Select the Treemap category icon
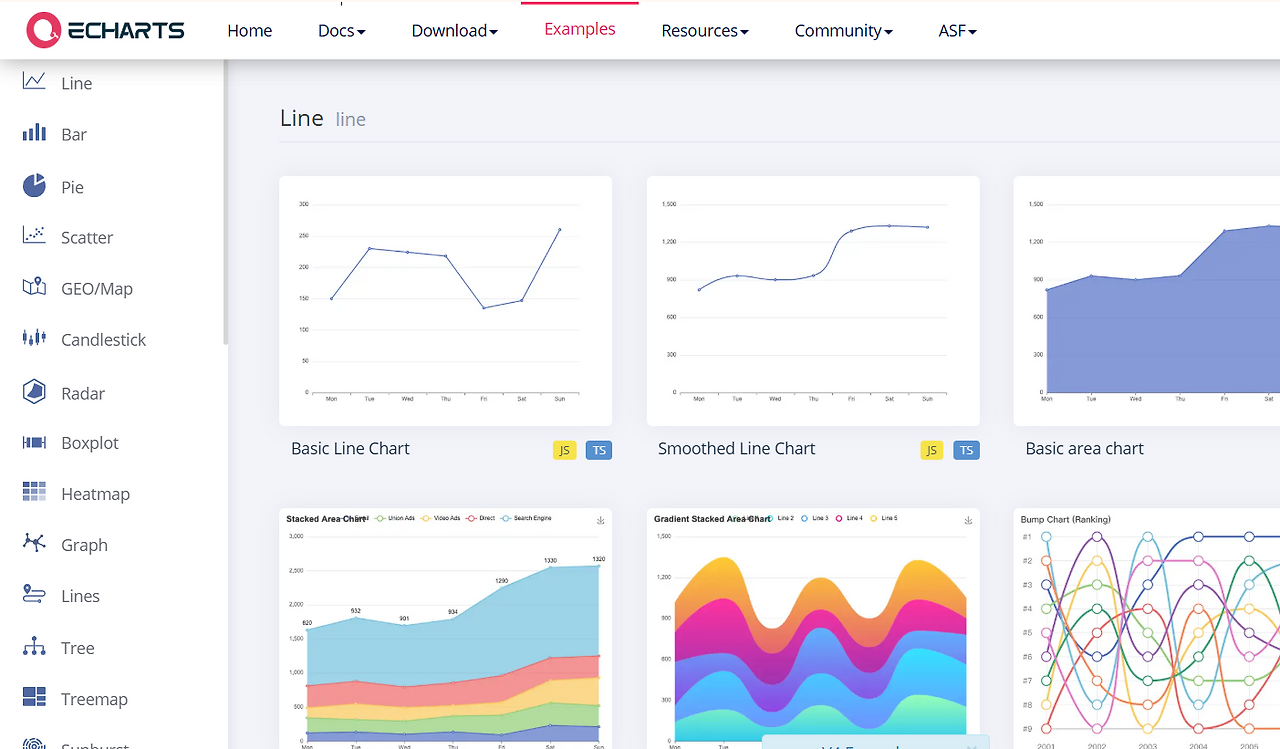 (x=34, y=697)
